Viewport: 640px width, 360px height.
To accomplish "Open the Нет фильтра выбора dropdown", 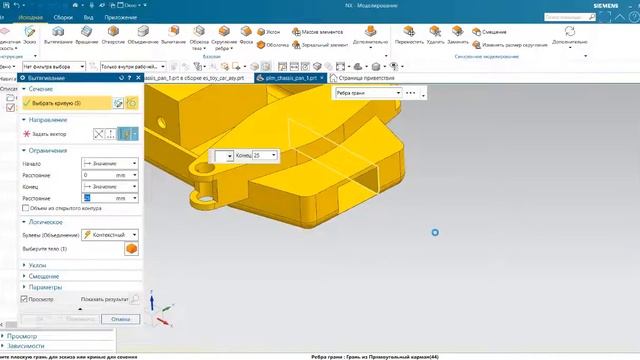I will coord(54,66).
